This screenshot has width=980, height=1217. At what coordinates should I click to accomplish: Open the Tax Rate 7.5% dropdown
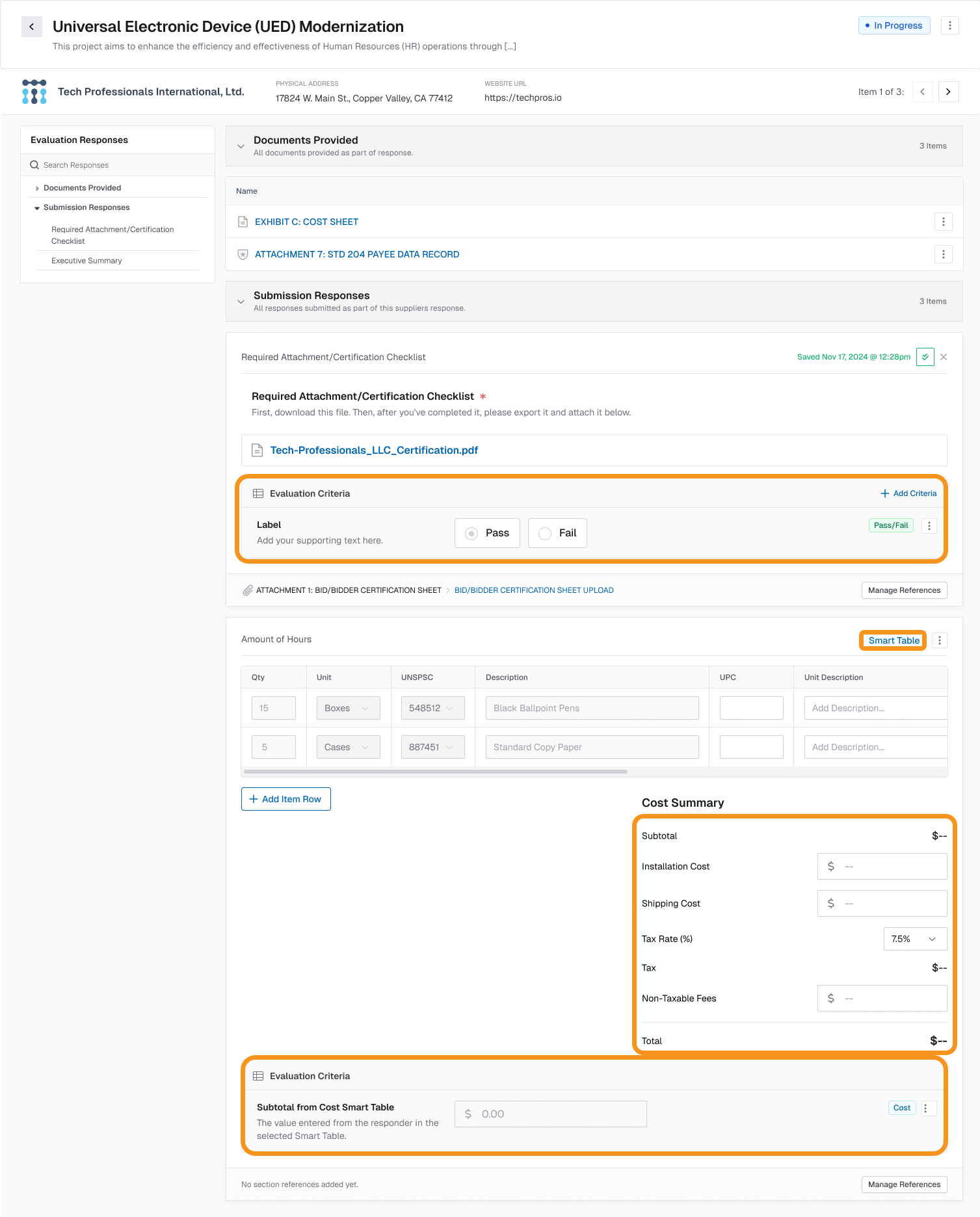914,939
